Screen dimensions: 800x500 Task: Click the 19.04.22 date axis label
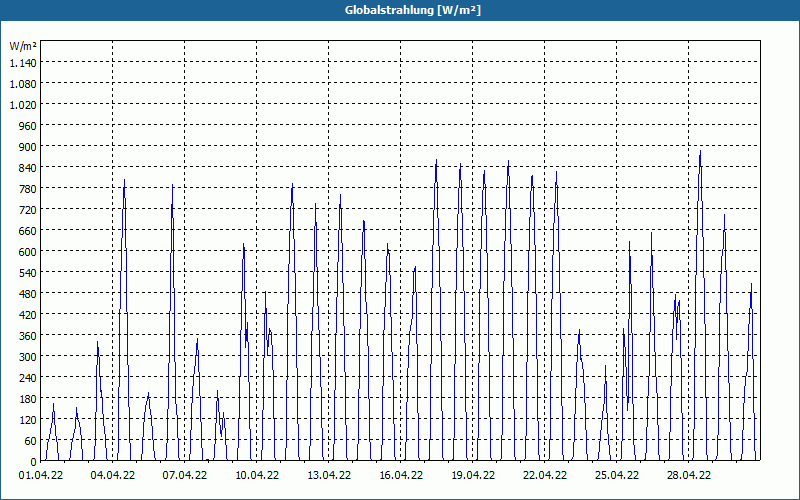point(472,475)
